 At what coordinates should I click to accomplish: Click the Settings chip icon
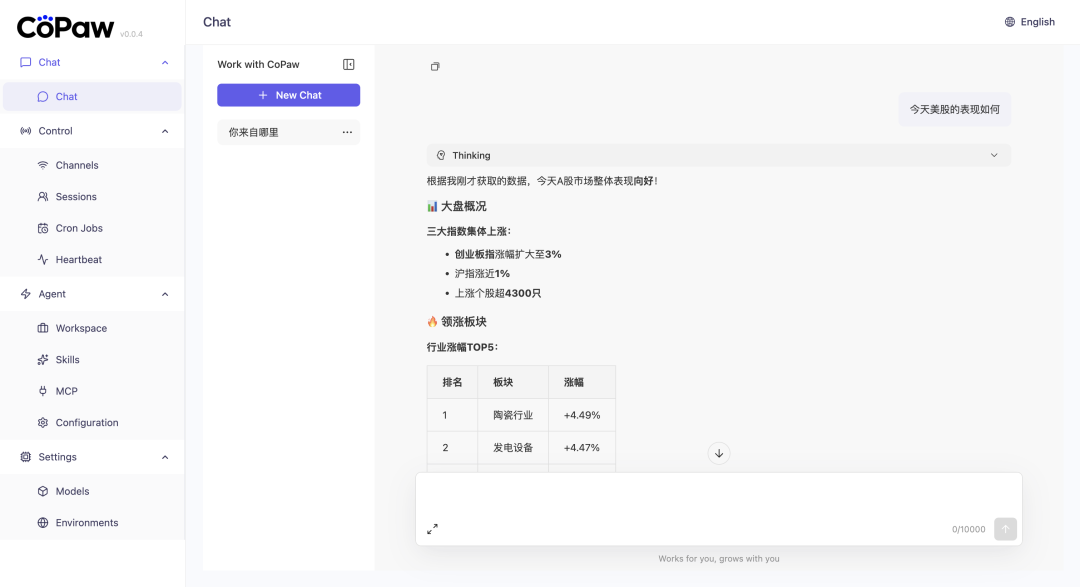[x=25, y=457]
